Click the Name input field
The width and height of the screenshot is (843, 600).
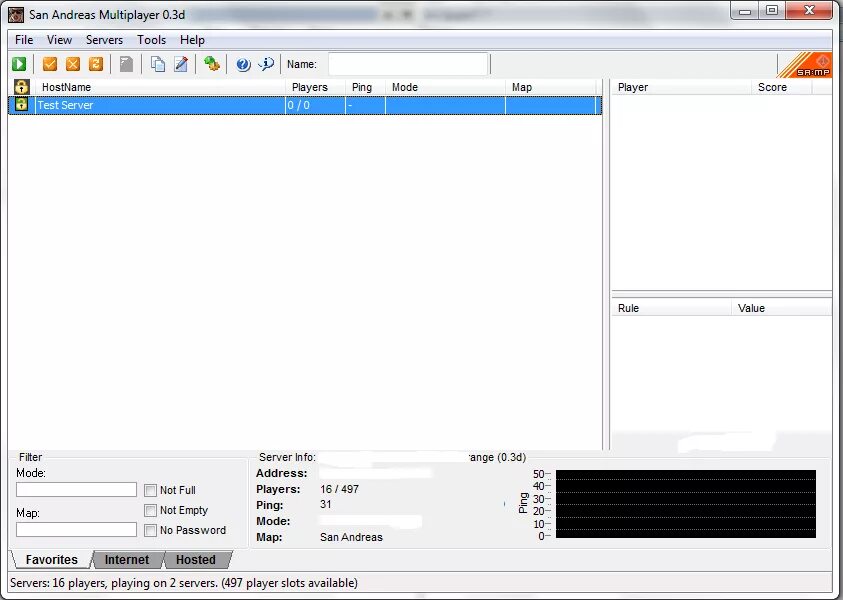click(x=408, y=64)
